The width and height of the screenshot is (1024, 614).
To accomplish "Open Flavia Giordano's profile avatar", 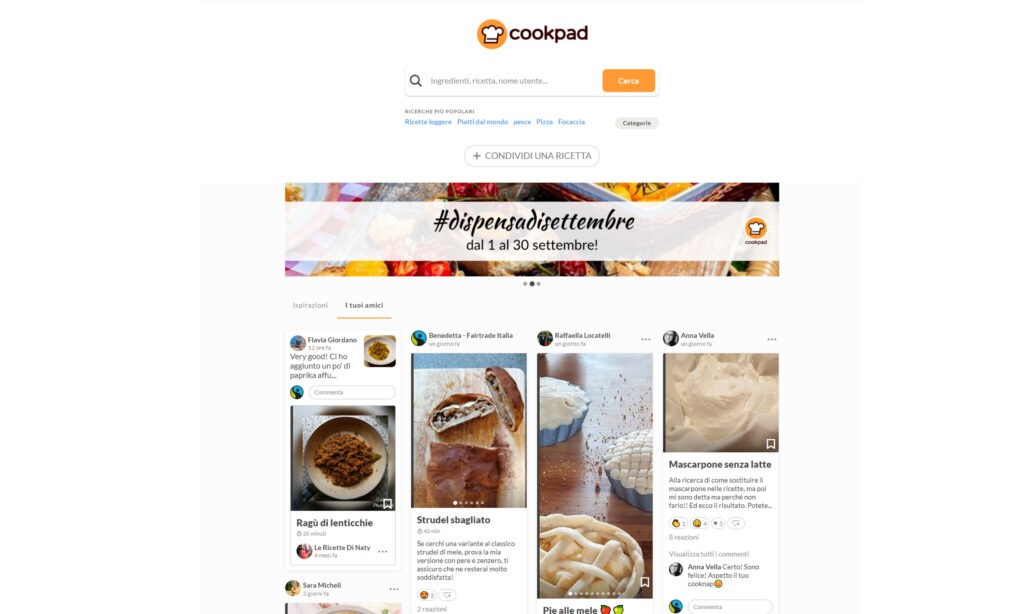I will (x=298, y=343).
